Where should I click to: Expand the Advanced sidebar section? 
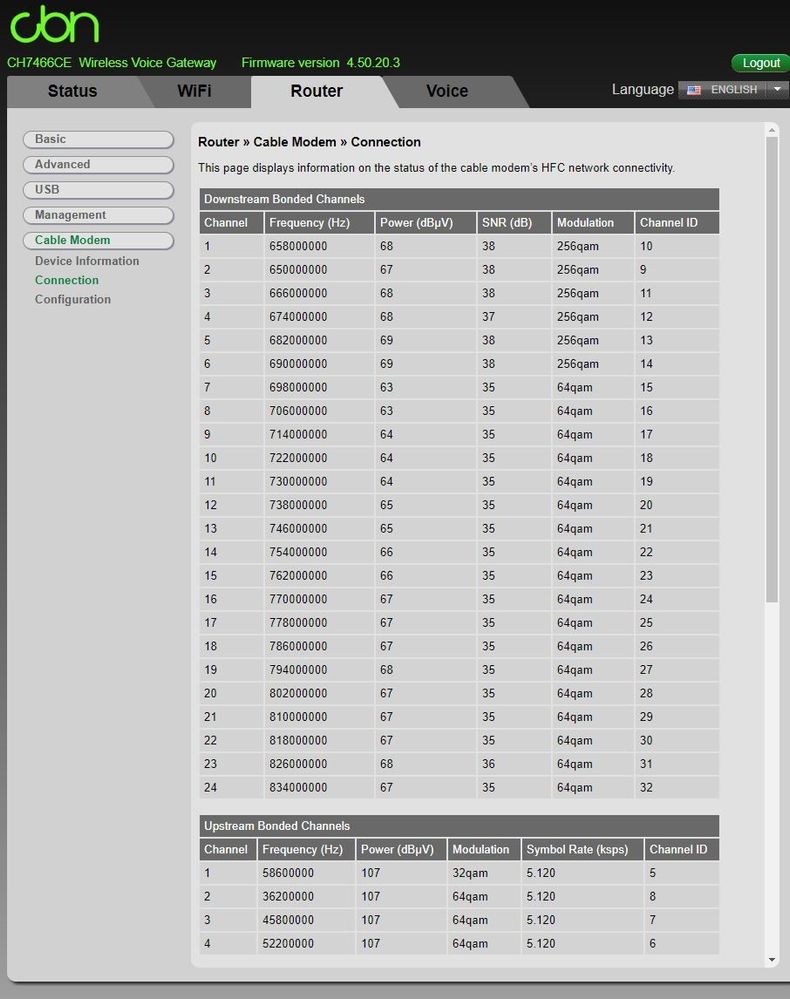coord(98,164)
